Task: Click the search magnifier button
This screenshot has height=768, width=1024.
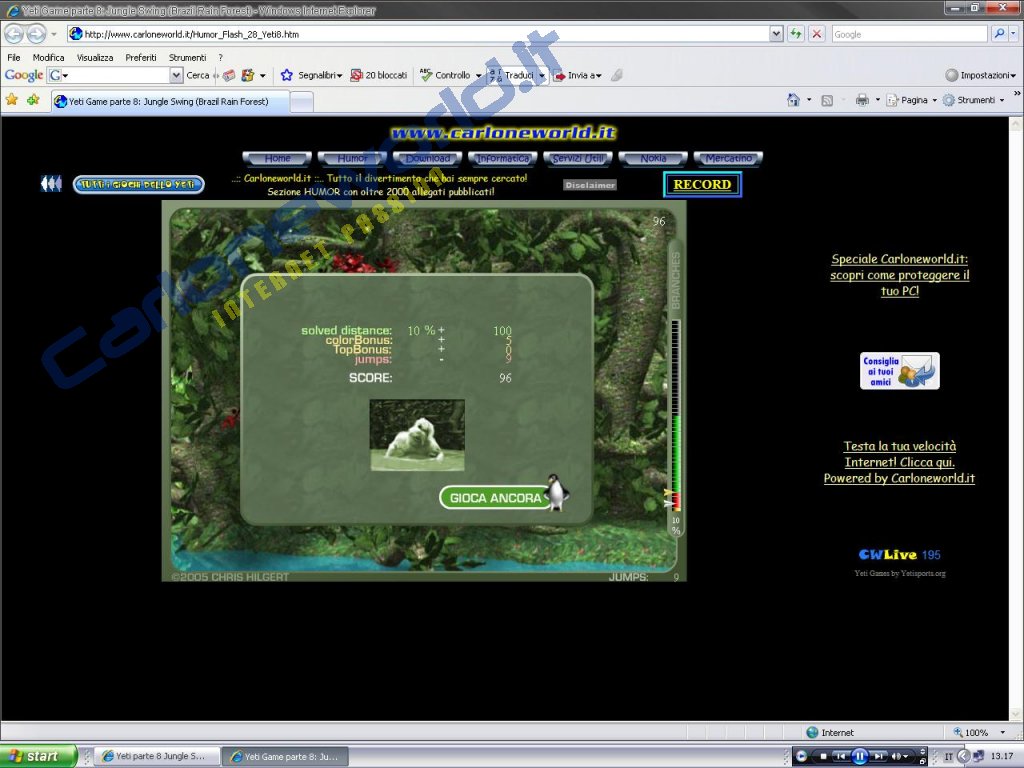Action: 999,34
